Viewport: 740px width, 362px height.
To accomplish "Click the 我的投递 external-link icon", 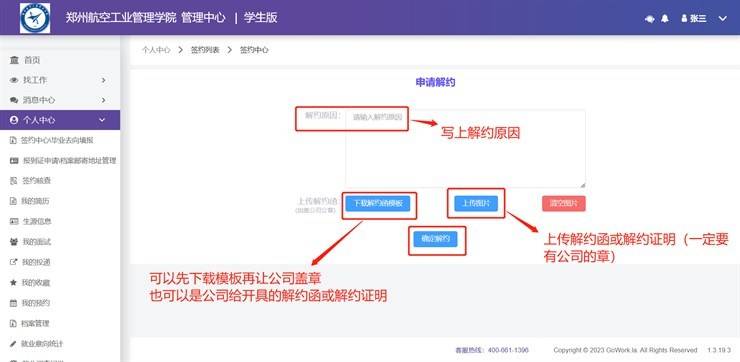I will tap(13, 262).
